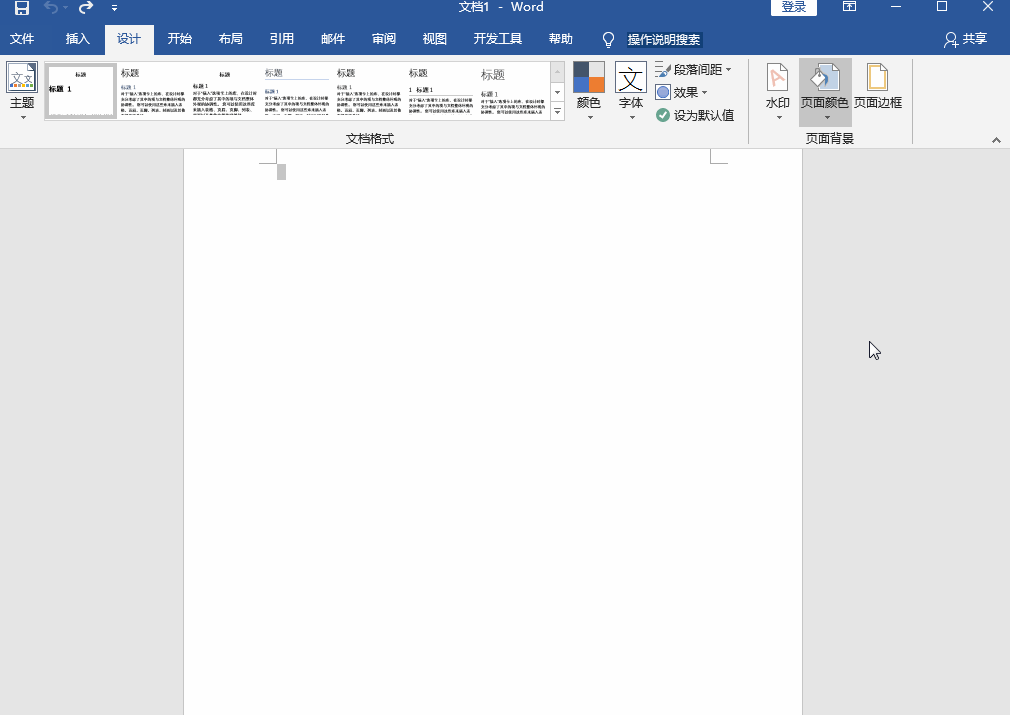Switch to the 审阅 (Review) ribbon tab
This screenshot has height=715, width=1010.
[x=383, y=40]
